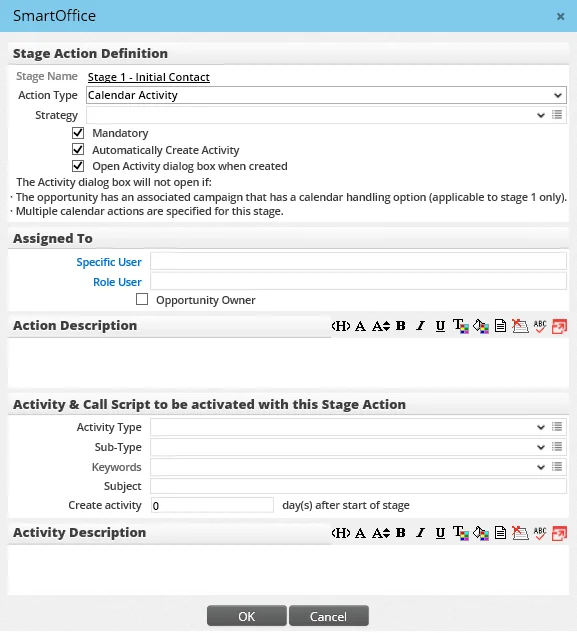Screen dimensions: 577x633
Task: Open fill color bucket in Activity Description toolbar
Action: click(x=480, y=533)
